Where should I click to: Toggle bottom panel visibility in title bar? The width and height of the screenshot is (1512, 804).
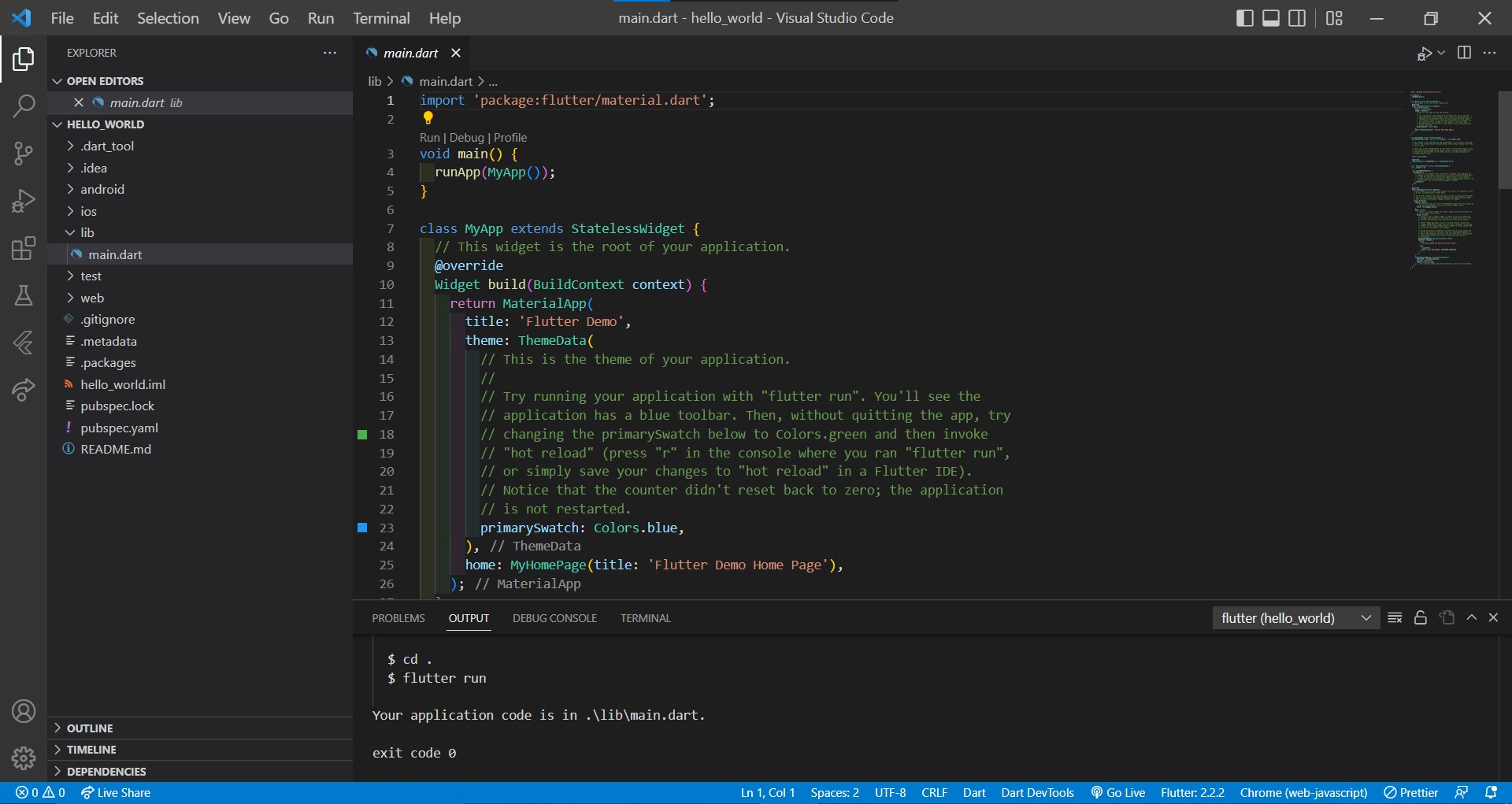coord(1271,18)
